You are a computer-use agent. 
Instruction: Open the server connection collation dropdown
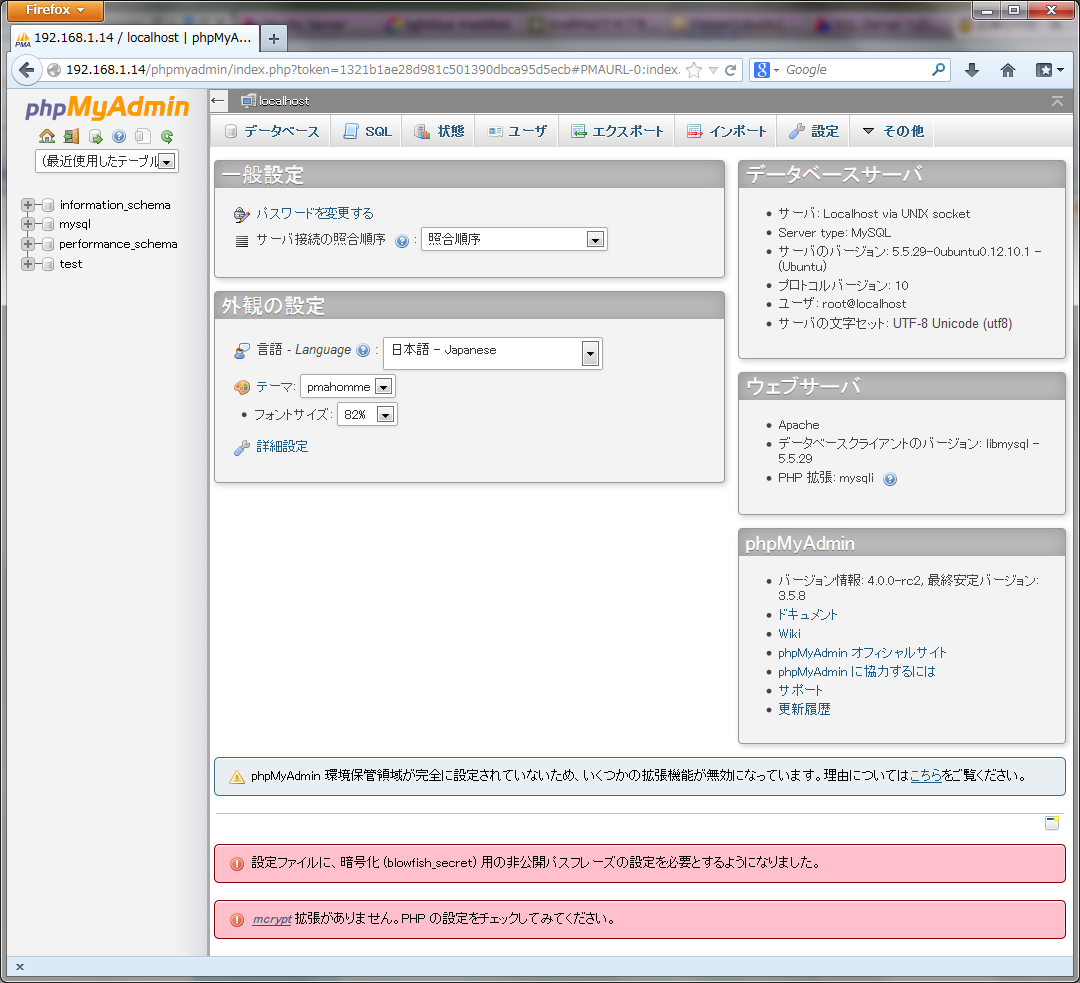514,239
